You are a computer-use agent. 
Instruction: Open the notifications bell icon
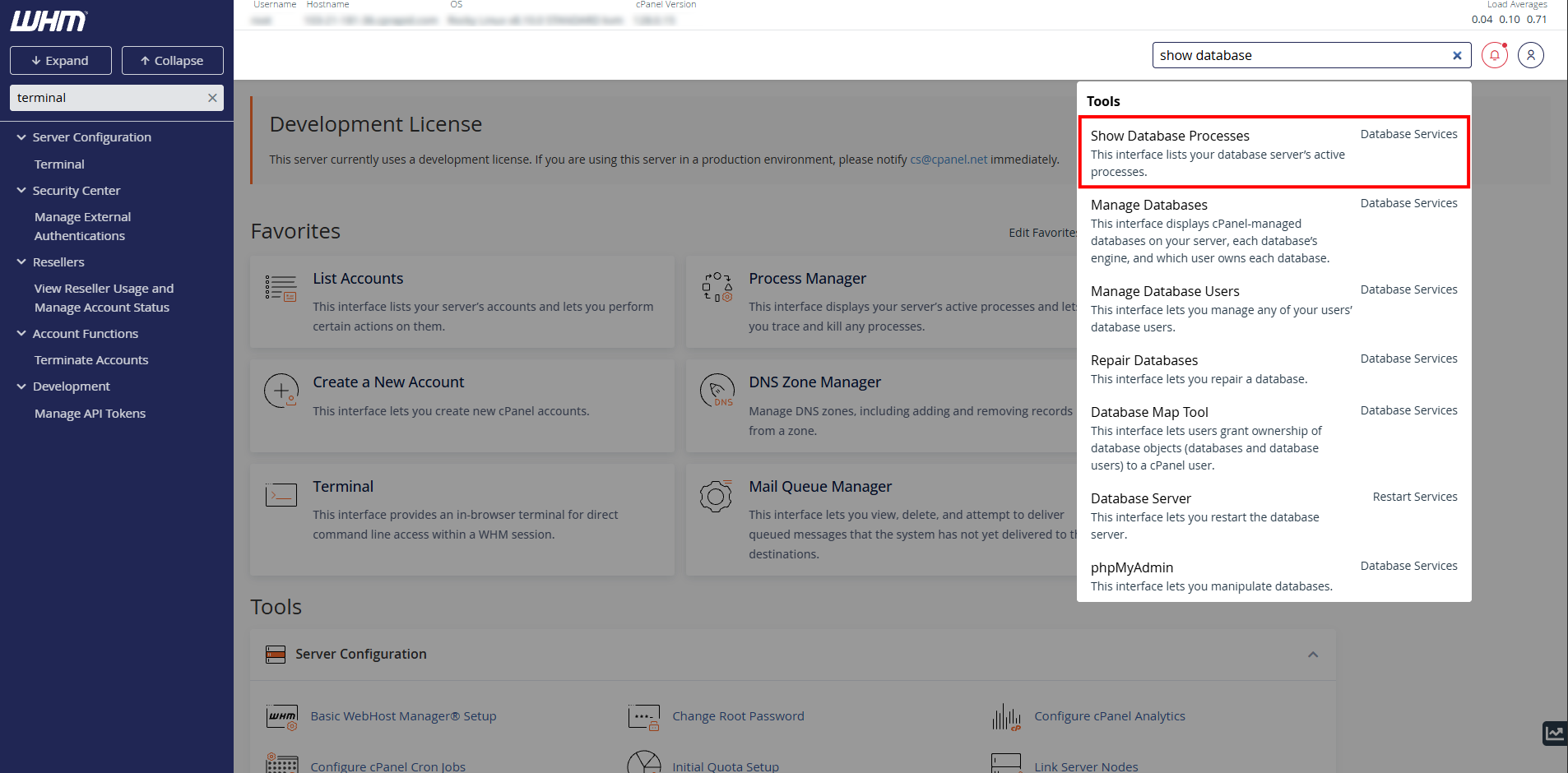pyautogui.click(x=1494, y=55)
